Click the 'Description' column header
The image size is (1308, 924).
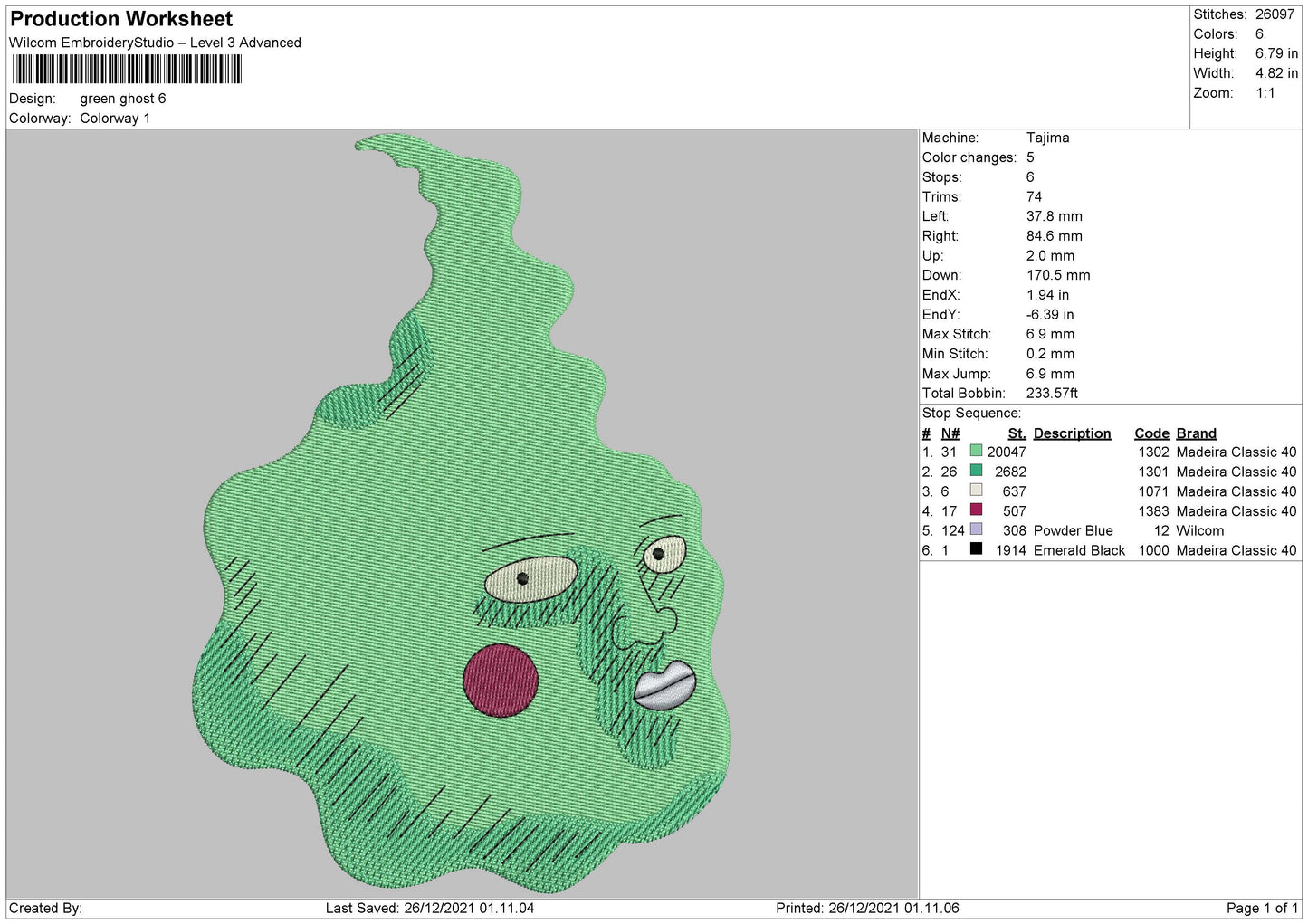coord(1072,433)
